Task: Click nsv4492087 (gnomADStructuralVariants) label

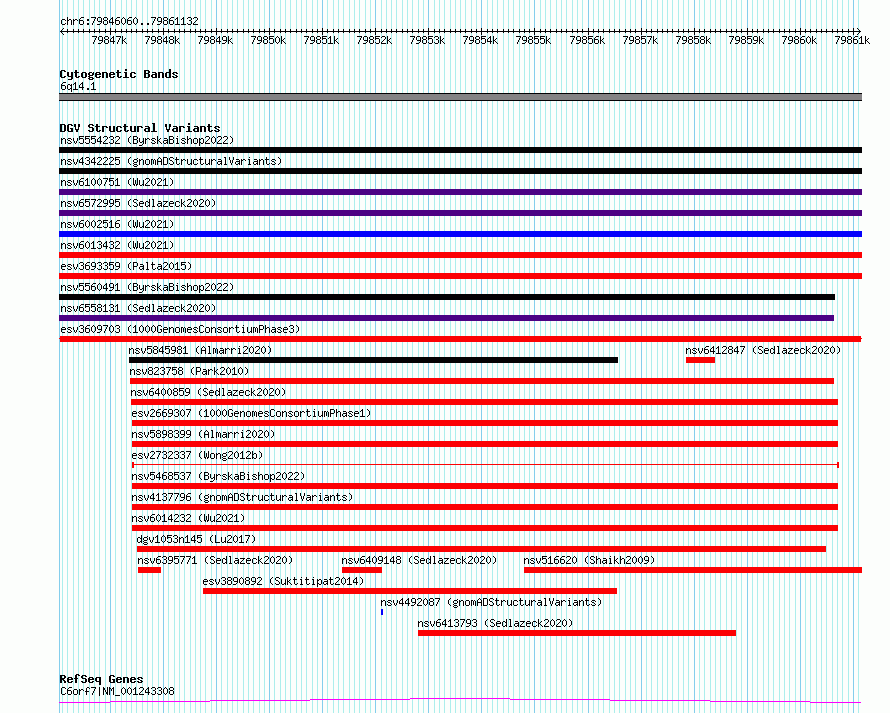Action: 491,602
